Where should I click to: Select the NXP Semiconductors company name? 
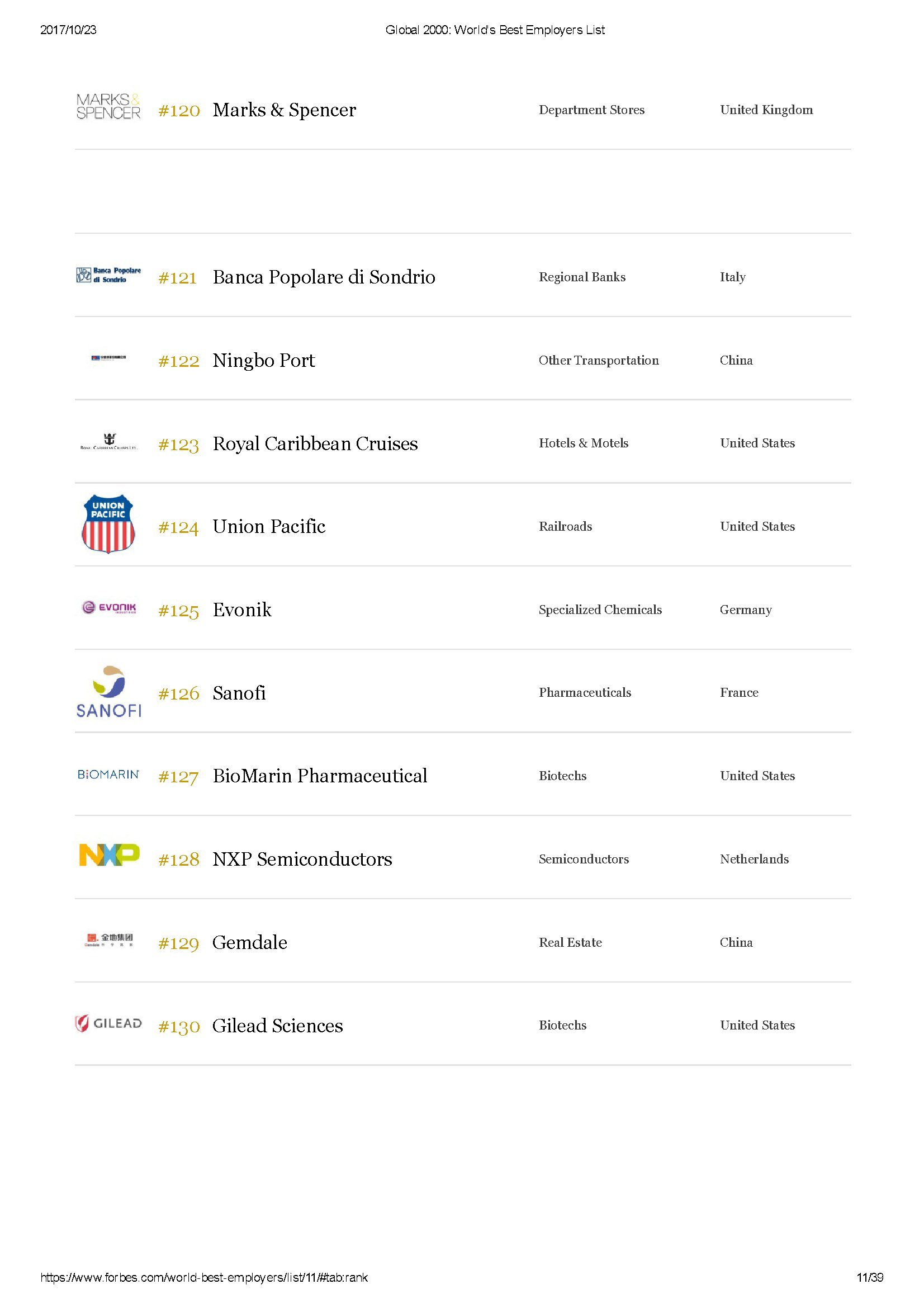pos(302,858)
